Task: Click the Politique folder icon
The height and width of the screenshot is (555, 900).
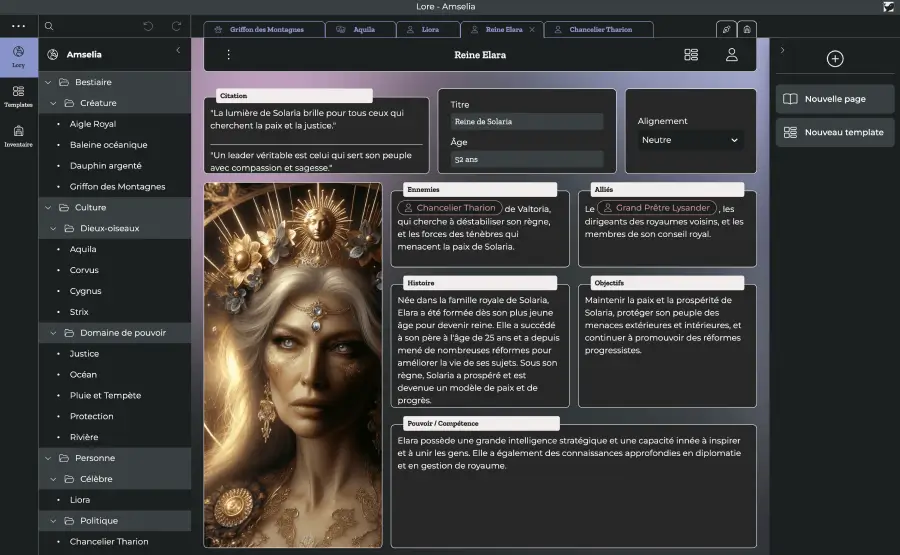Action: [69, 521]
